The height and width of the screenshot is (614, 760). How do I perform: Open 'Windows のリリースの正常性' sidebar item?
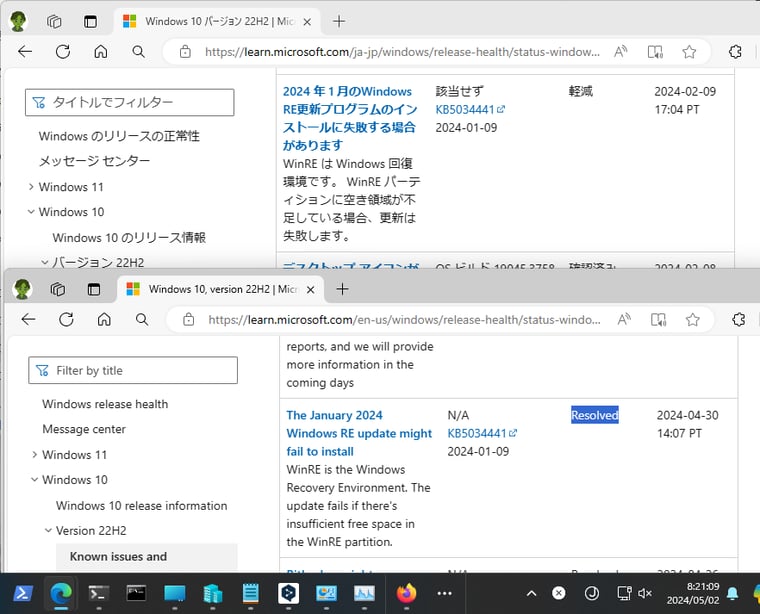coord(119,136)
